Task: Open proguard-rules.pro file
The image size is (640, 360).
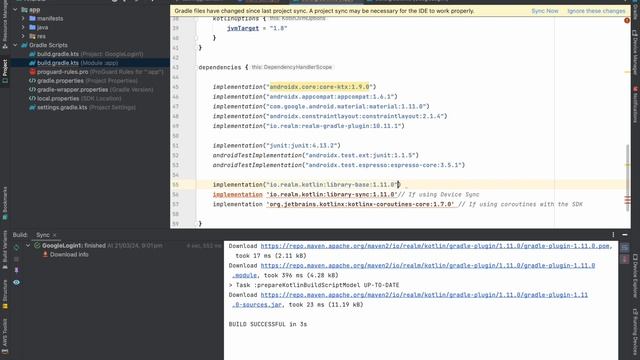Action: point(96,72)
